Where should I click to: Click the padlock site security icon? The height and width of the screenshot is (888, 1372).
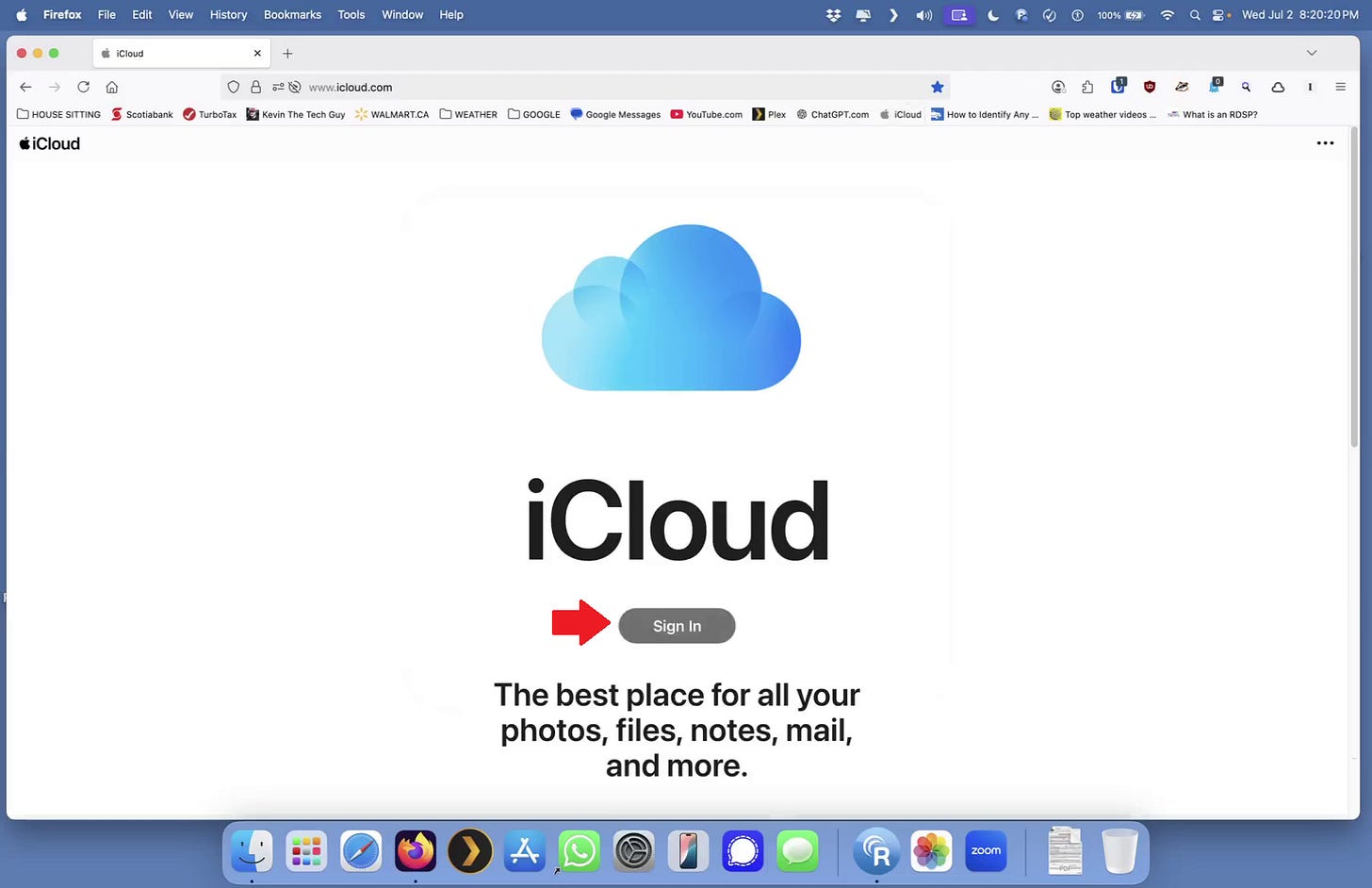[255, 87]
